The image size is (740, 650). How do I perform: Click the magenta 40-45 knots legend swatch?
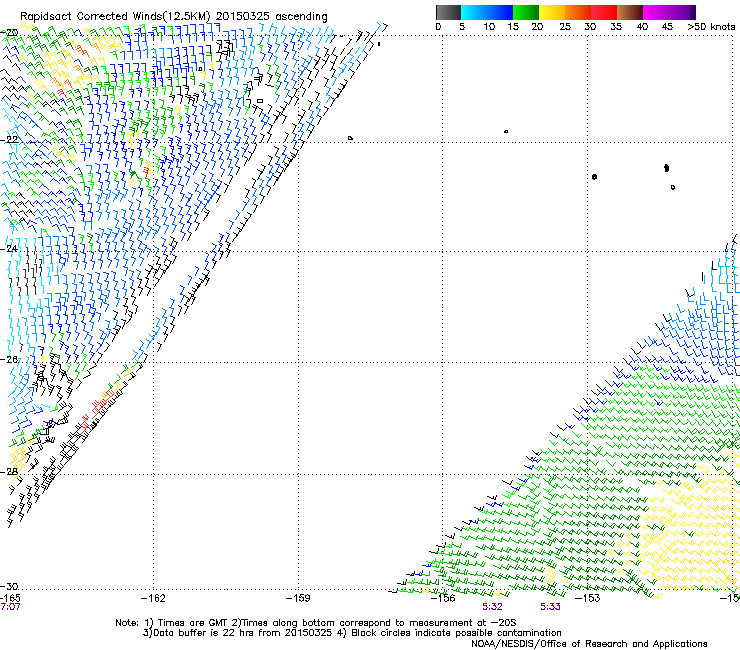click(x=656, y=12)
